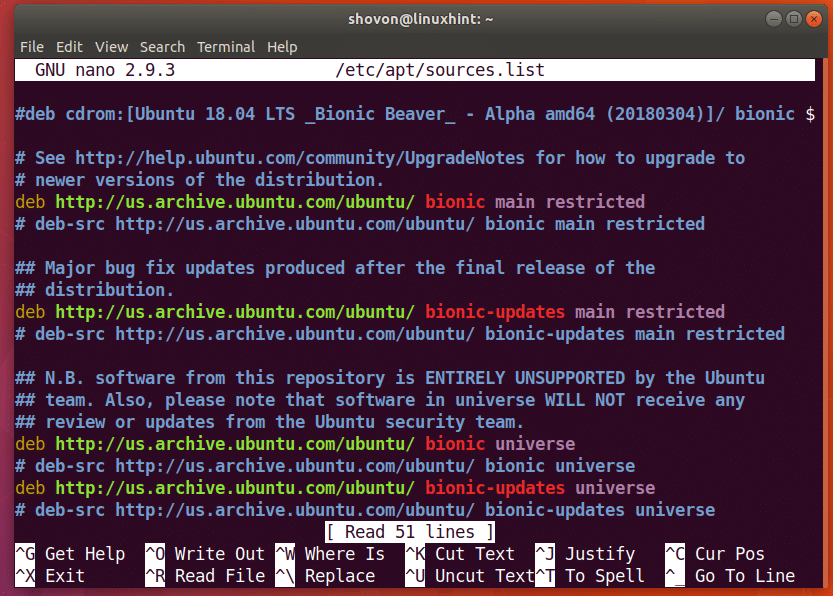
Task: Open the Edit menu
Action: click(x=69, y=47)
